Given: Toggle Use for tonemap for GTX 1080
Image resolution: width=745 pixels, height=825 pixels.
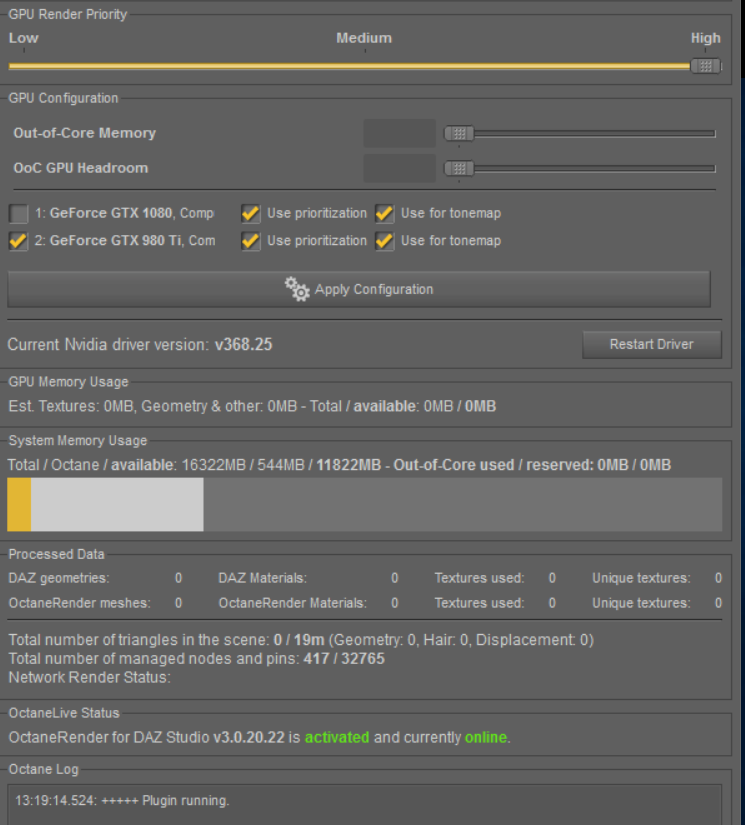Looking at the screenshot, I should 385,214.
